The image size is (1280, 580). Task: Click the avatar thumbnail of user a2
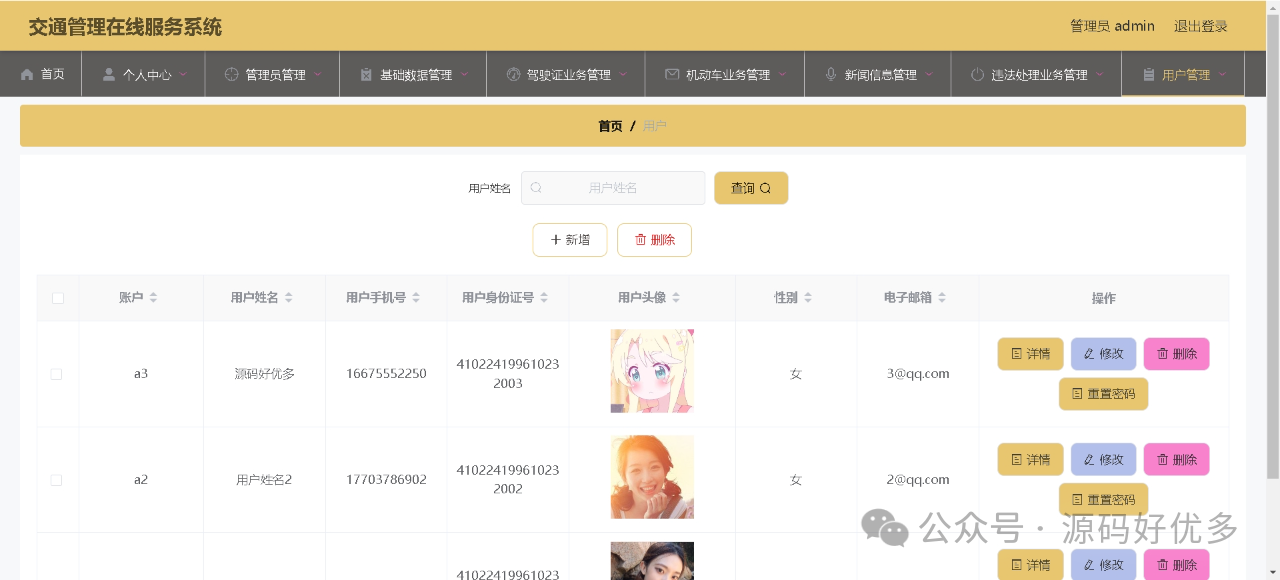point(652,477)
